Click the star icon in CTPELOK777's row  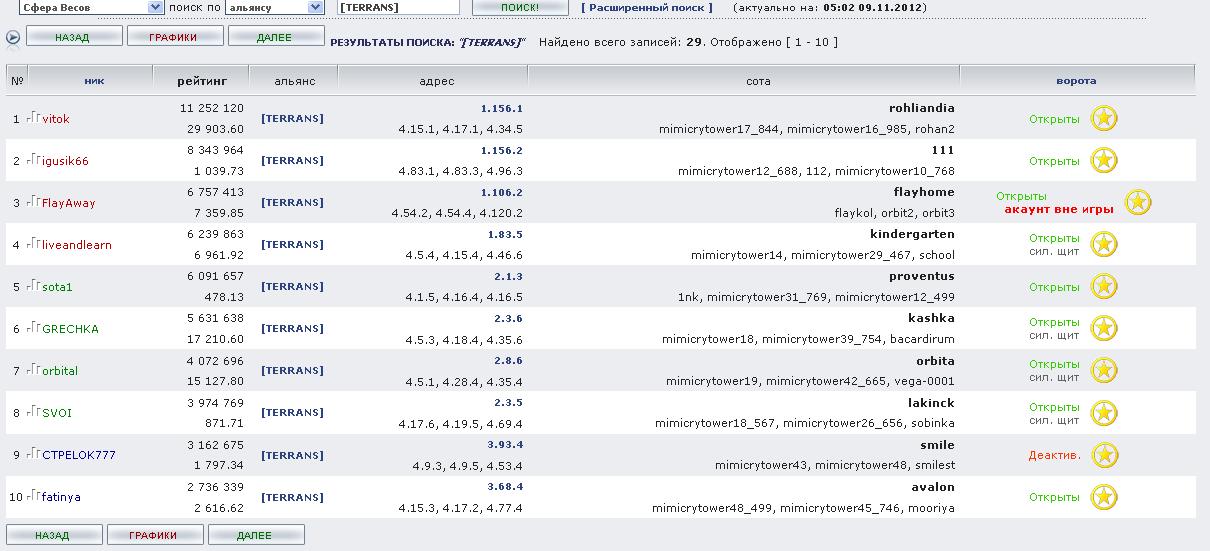click(x=1103, y=455)
